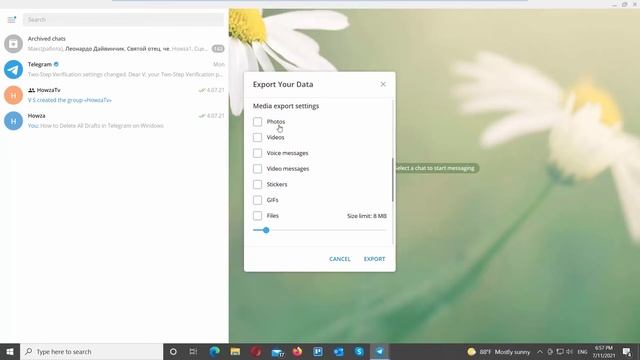Click the export dialog scrollbar
The image size is (640, 360).
click(x=393, y=180)
